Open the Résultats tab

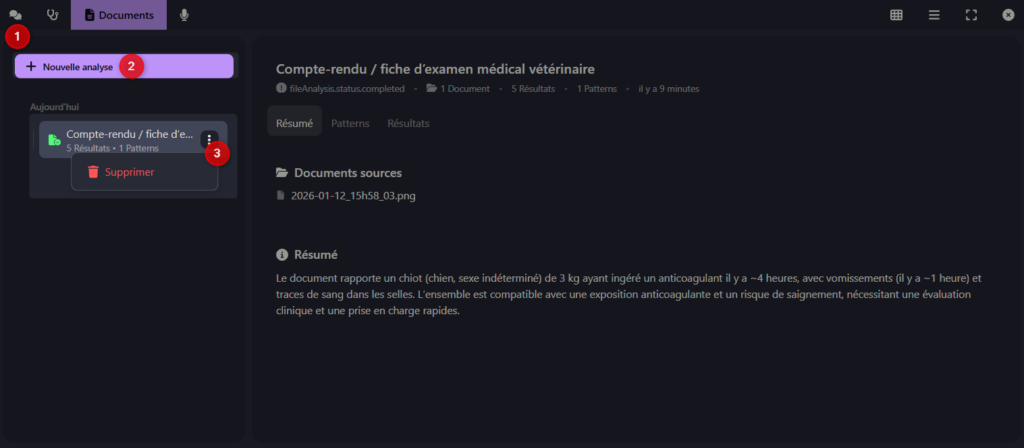408,123
